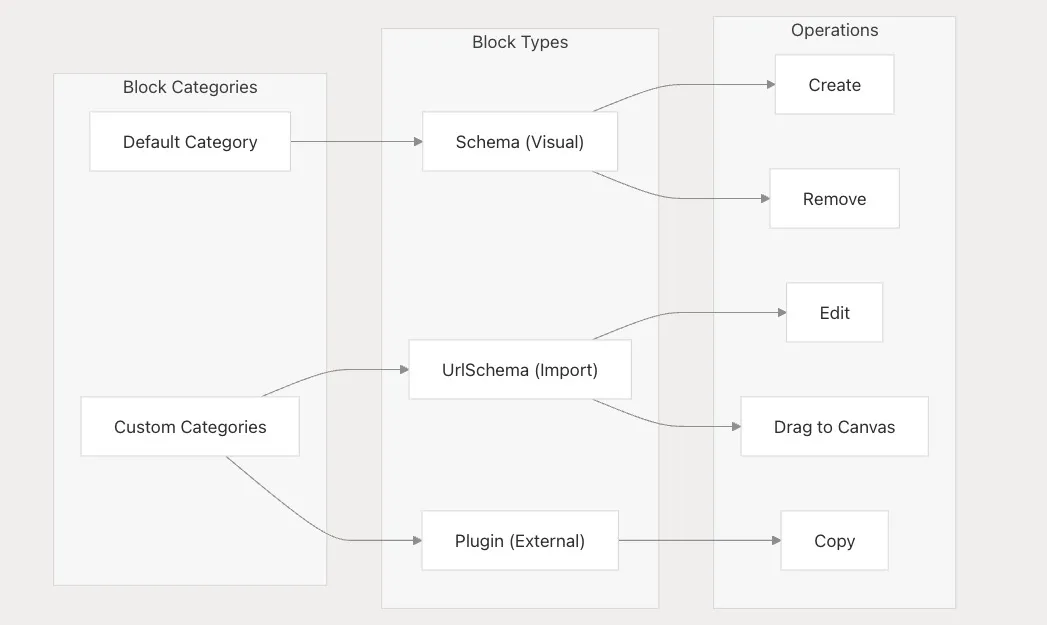Viewport: 1047px width, 625px height.
Task: Click the Plugin (External) block
Action: coord(520,541)
